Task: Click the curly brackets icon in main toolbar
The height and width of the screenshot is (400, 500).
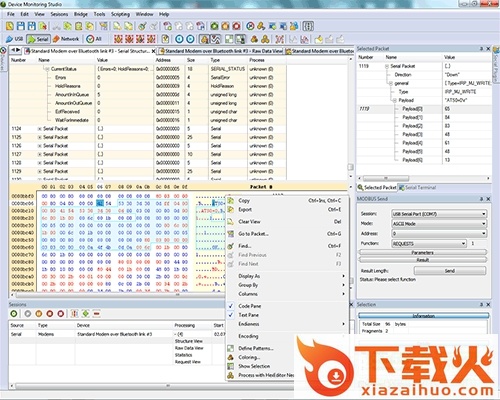Action: (308, 26)
